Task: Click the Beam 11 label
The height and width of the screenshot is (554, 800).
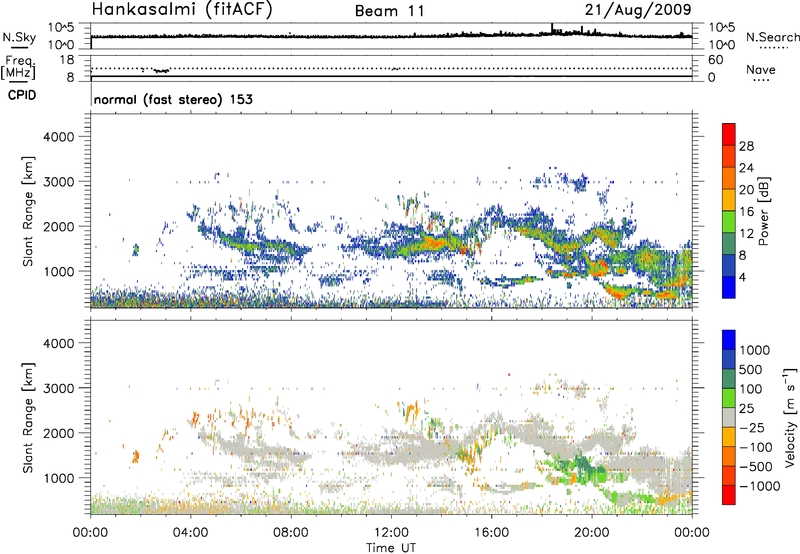Action: point(390,11)
